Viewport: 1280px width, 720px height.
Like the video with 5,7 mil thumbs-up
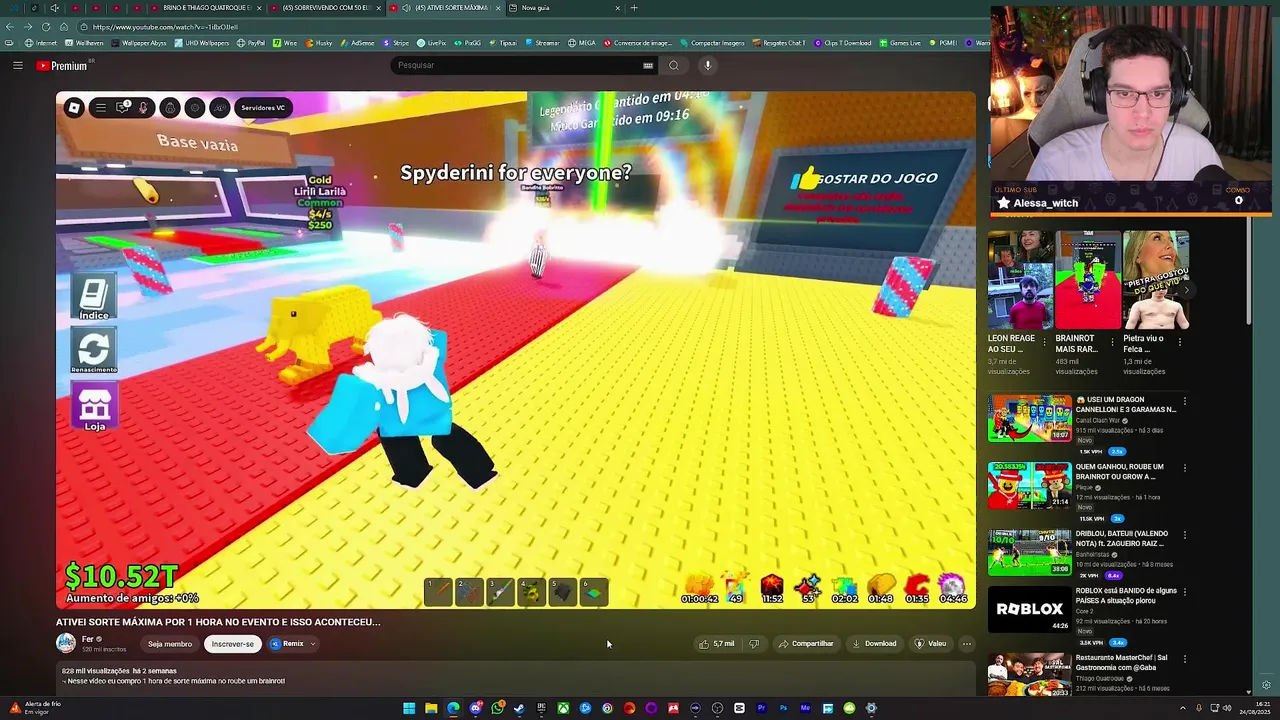click(716, 644)
